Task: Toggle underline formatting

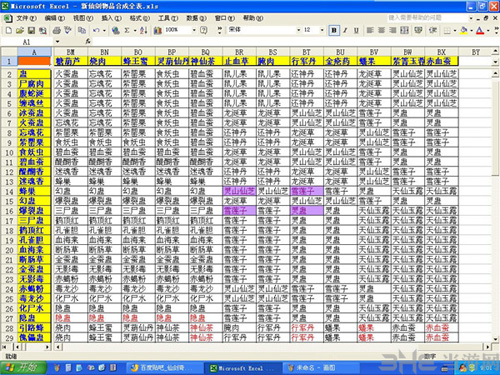Action: [356, 30]
